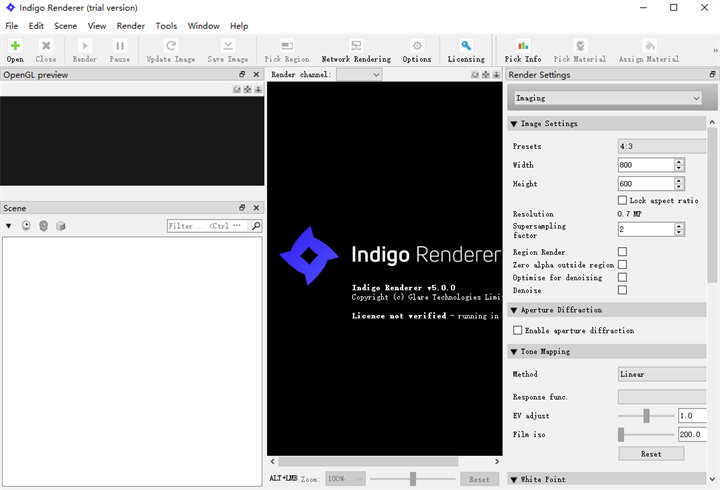Open the Scene menu

tap(65, 26)
